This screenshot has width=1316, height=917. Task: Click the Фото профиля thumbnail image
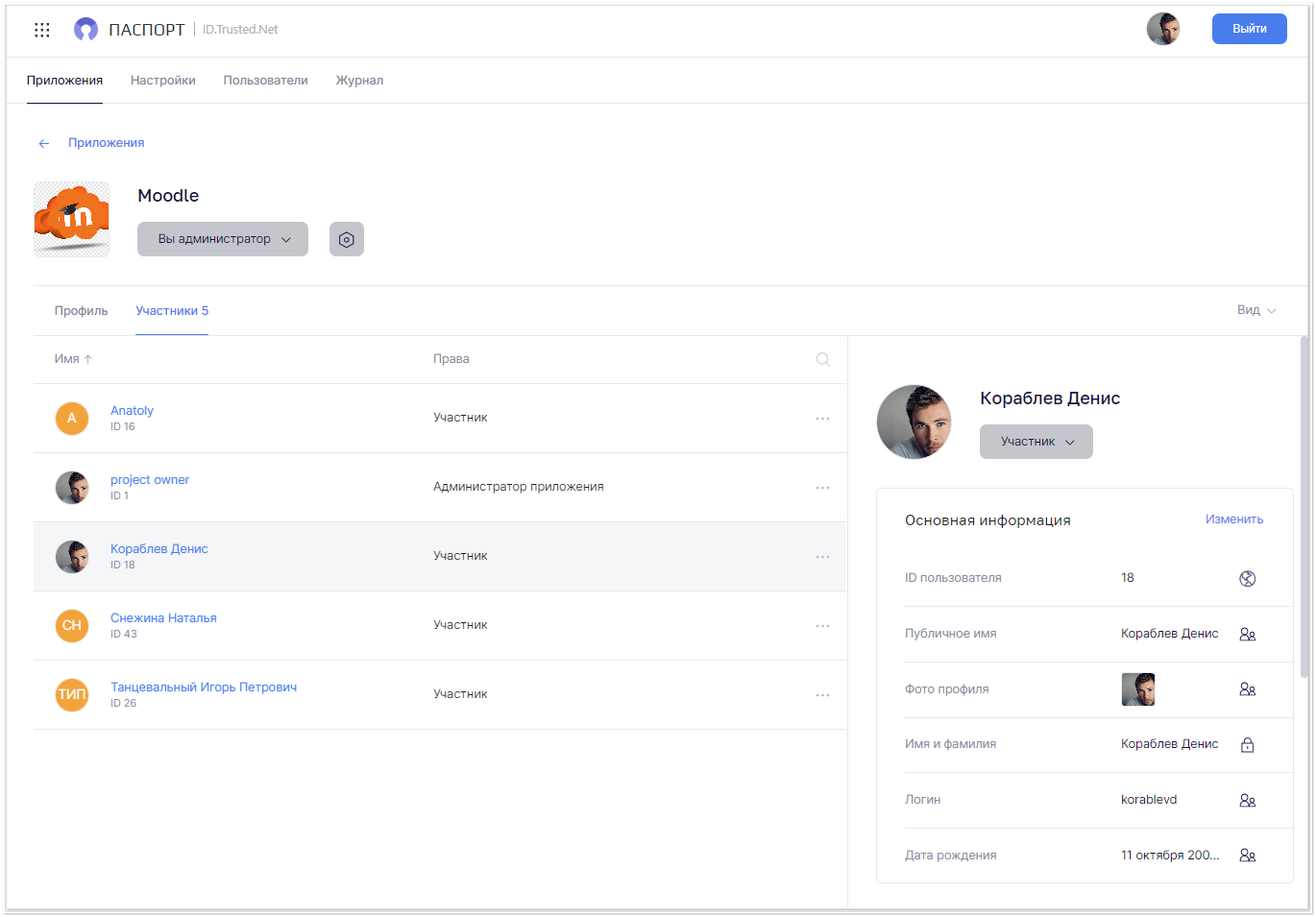[1138, 689]
